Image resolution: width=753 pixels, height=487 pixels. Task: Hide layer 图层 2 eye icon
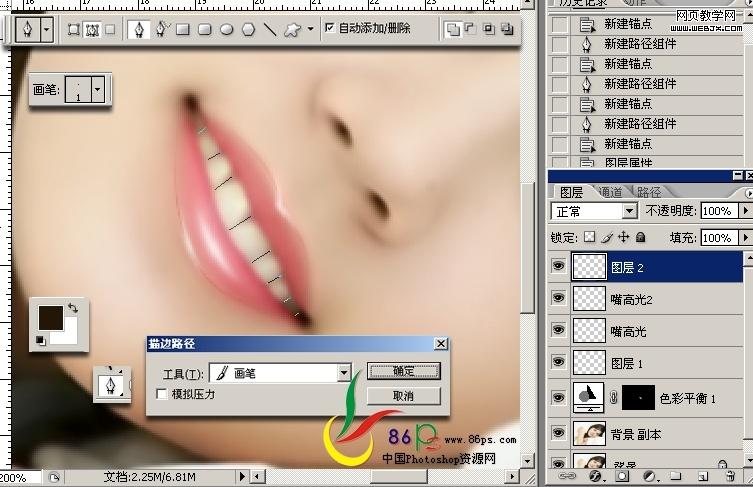coord(558,266)
